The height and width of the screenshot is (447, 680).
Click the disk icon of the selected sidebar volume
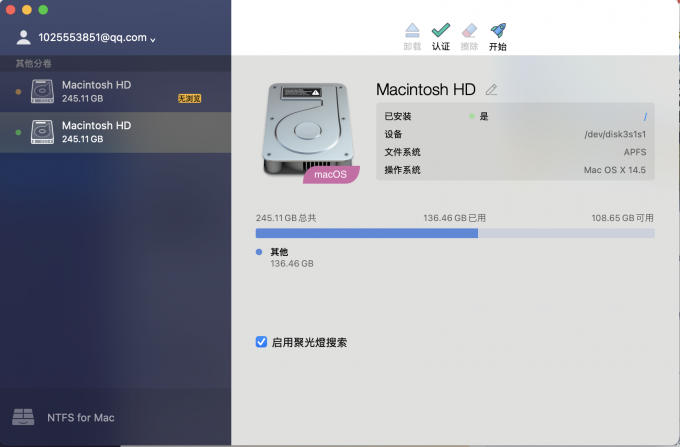42,132
